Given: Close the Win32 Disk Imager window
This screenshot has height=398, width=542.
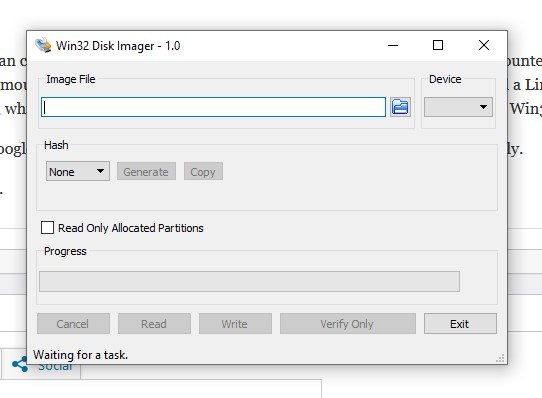Looking at the screenshot, I should tap(484, 45).
